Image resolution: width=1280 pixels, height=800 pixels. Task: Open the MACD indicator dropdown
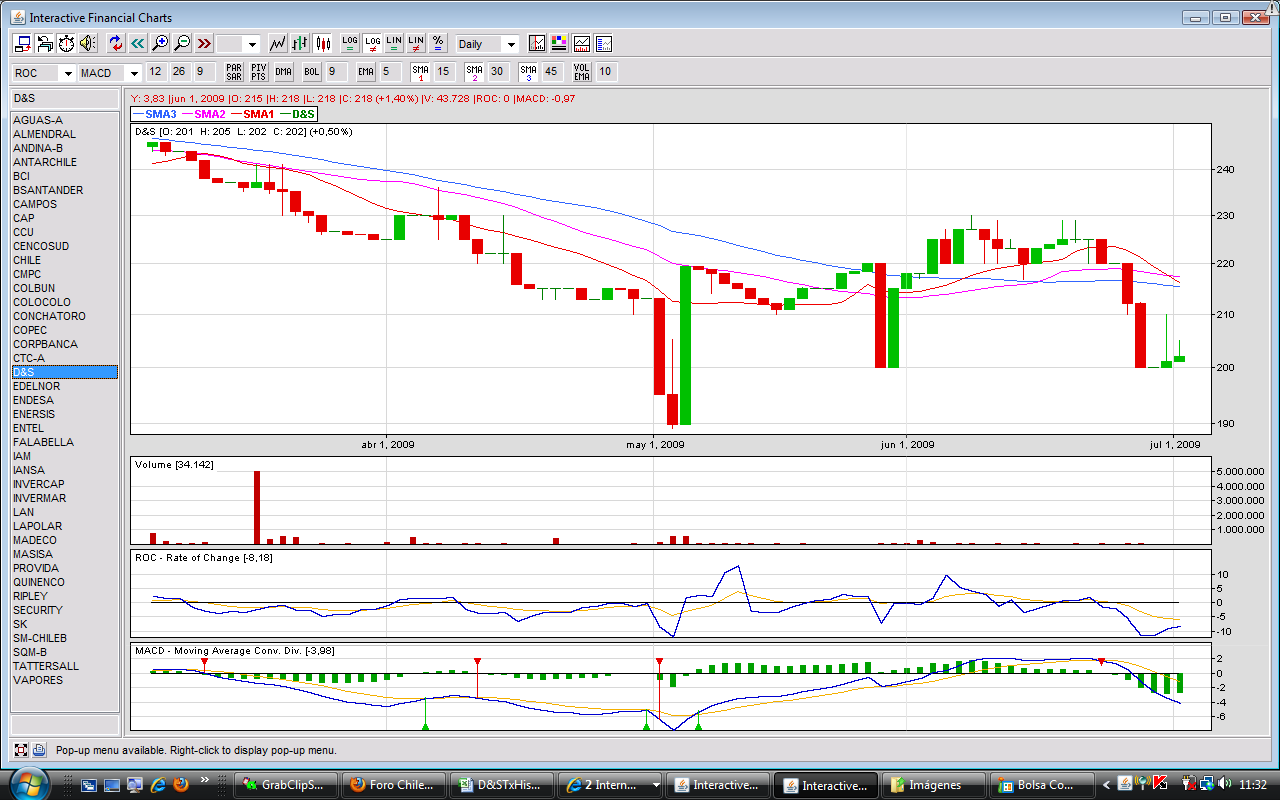pyautogui.click(x=109, y=73)
